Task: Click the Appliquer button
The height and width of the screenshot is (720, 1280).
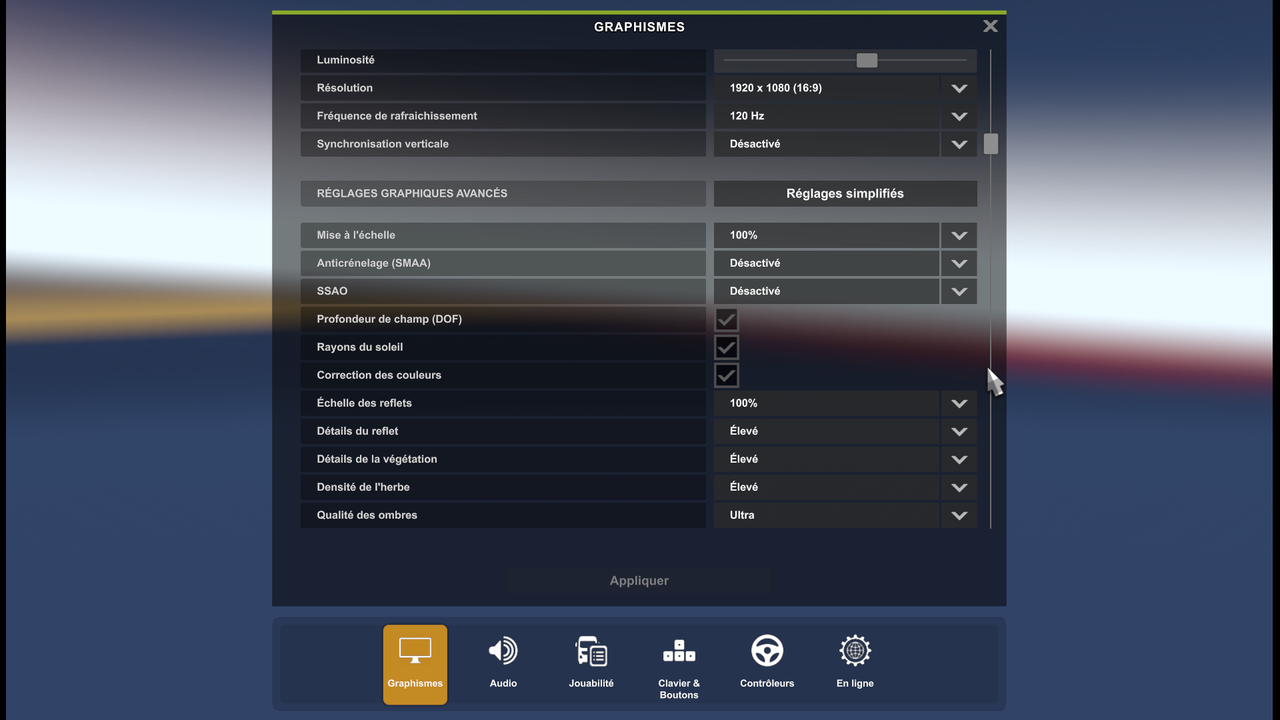Action: (x=639, y=581)
